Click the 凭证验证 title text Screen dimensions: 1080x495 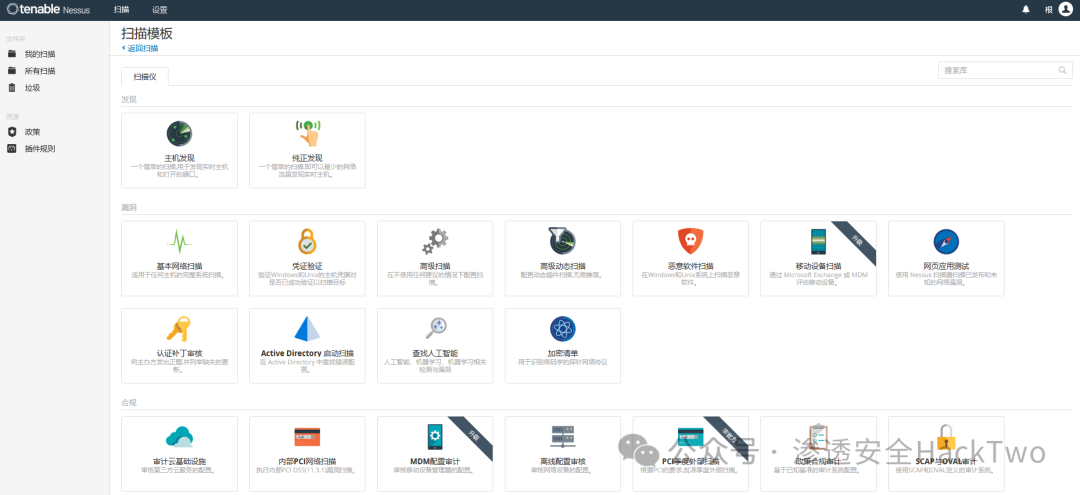coord(307,266)
